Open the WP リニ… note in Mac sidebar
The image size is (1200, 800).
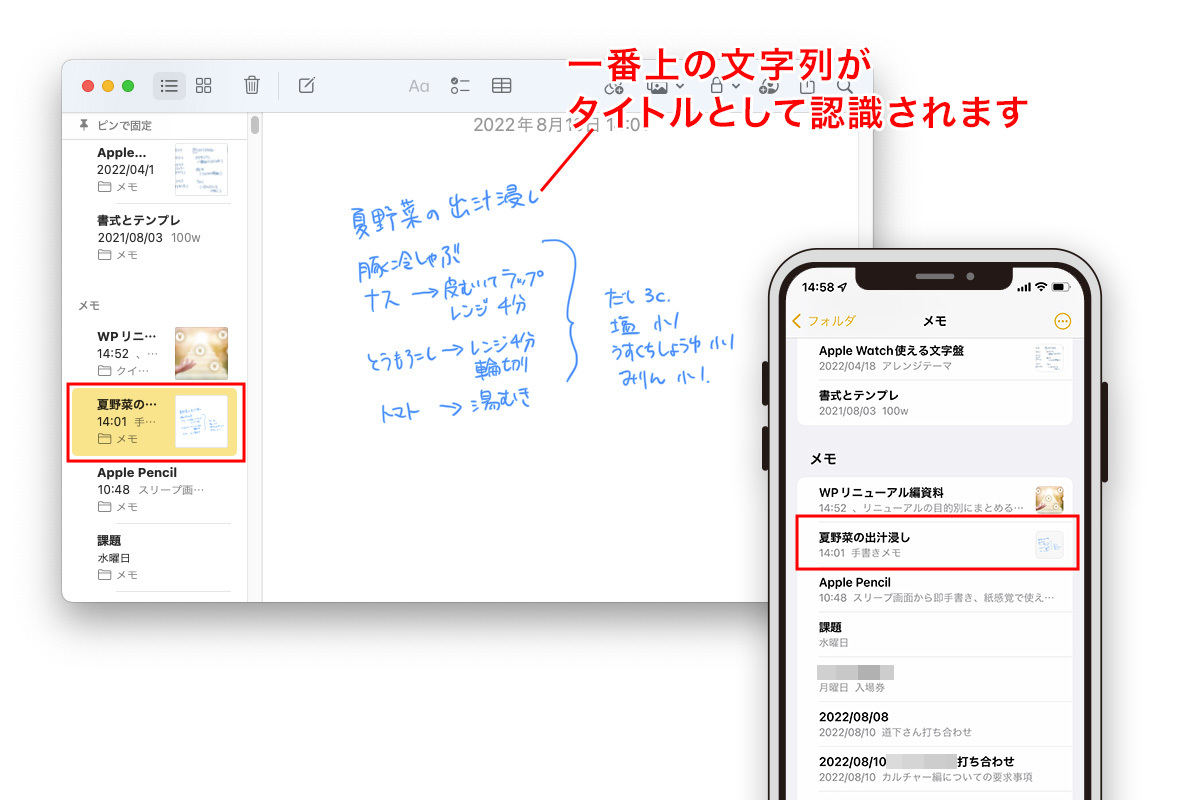[x=155, y=353]
